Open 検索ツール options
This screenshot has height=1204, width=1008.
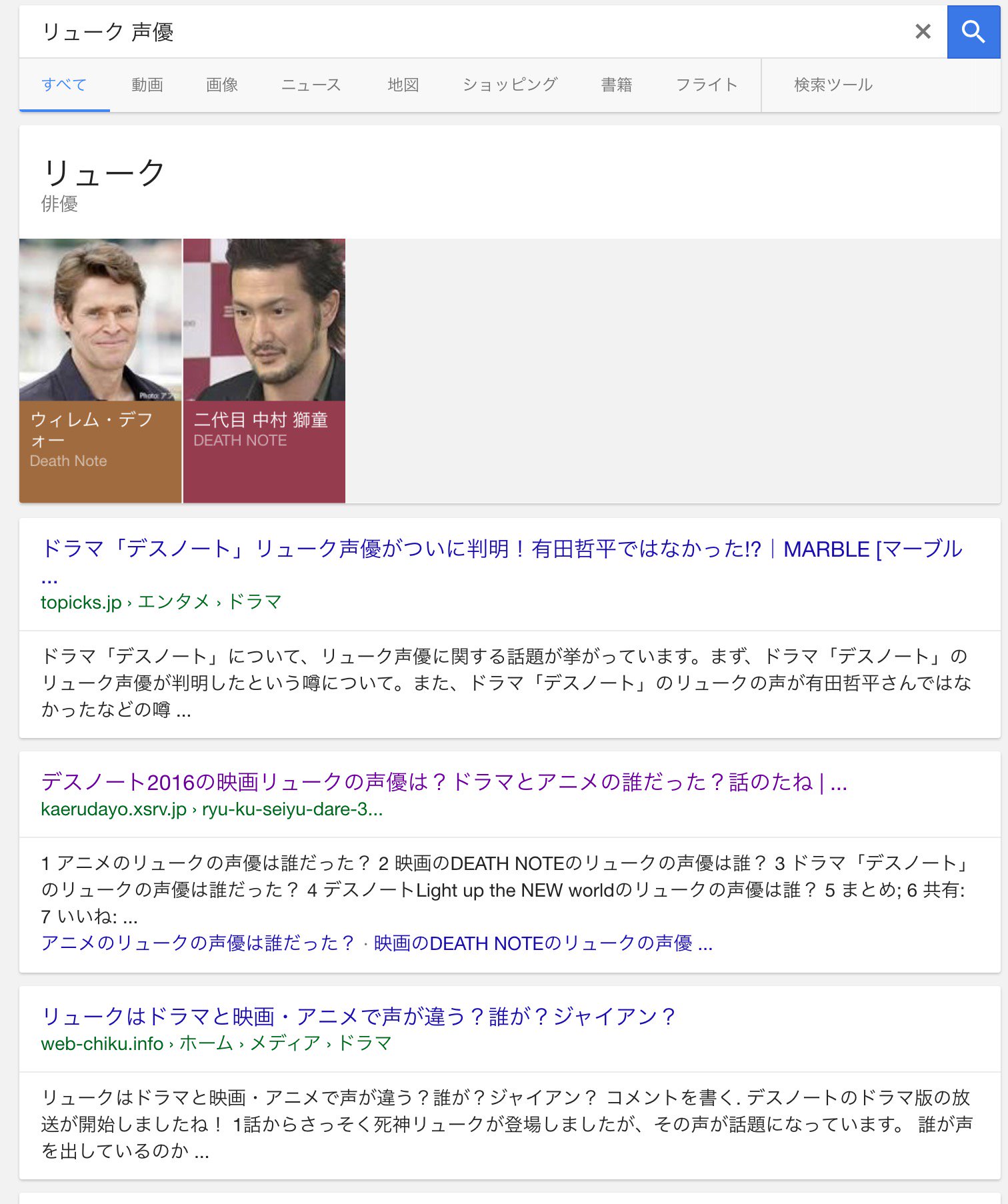[833, 85]
